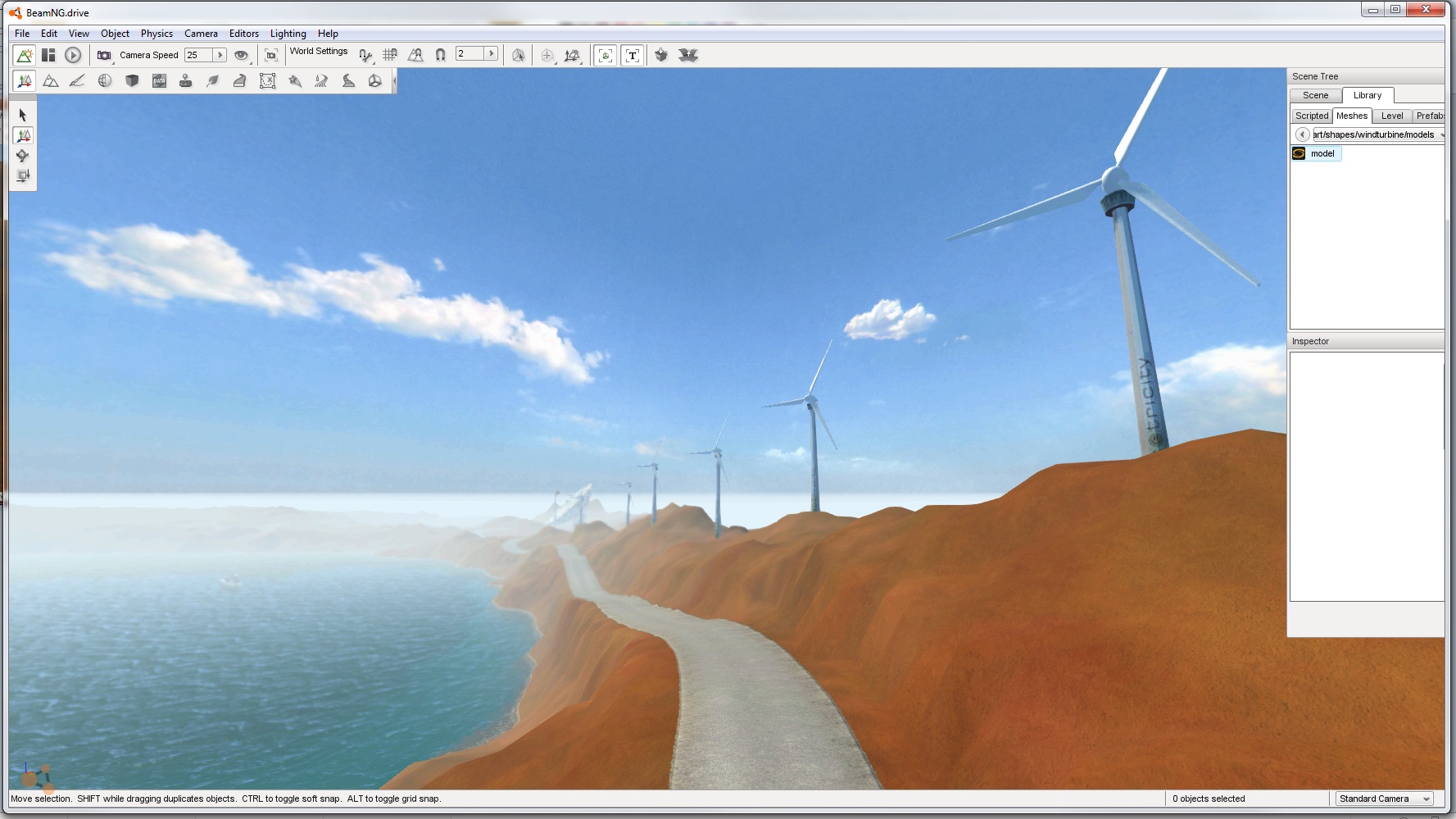Open the snap options magnet-wrench dropdown
The width and height of the screenshot is (1456, 819).
tap(365, 55)
